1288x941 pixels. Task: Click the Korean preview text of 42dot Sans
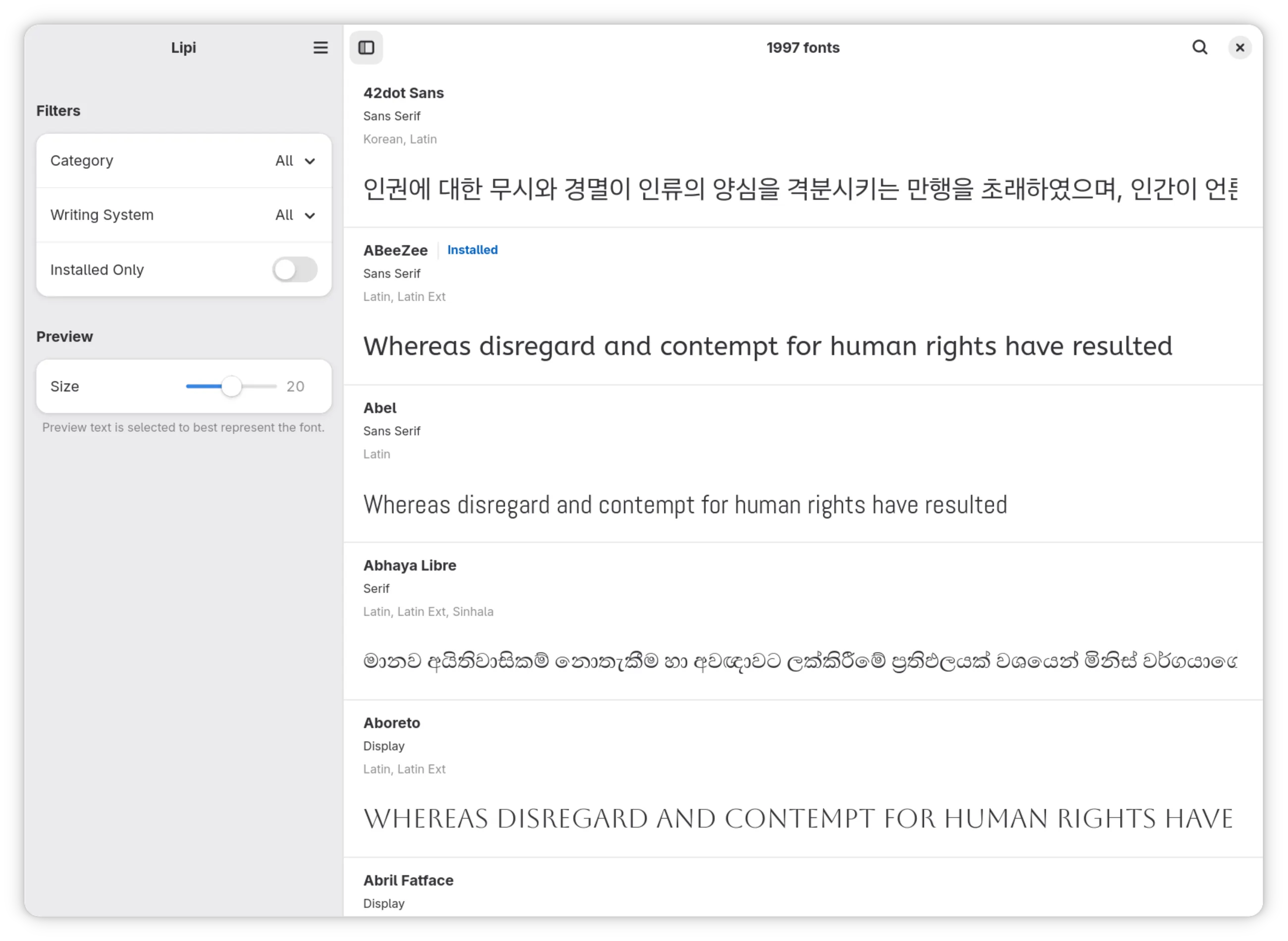(801, 189)
